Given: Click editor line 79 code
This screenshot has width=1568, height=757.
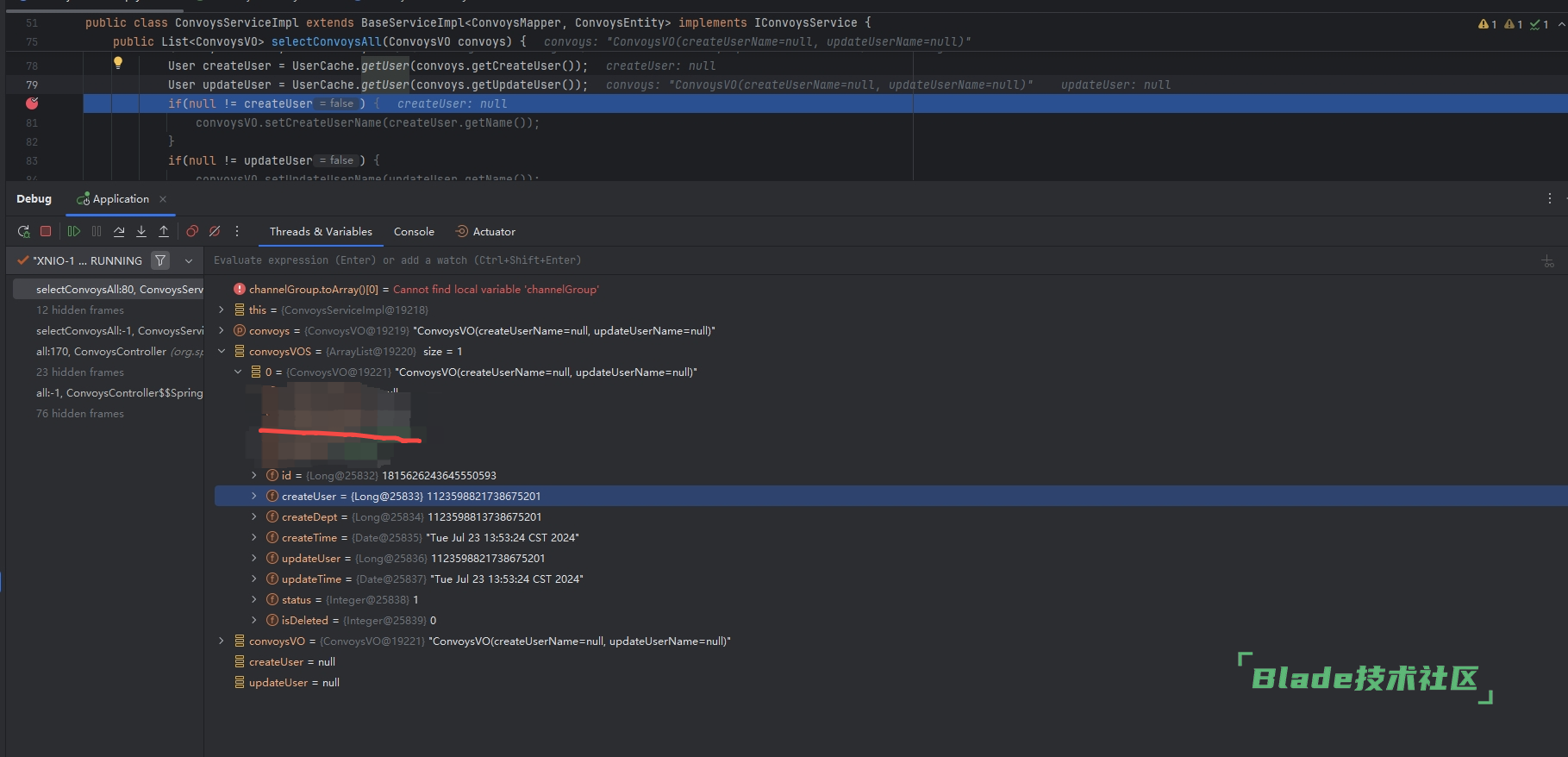Looking at the screenshot, I should tap(378, 84).
